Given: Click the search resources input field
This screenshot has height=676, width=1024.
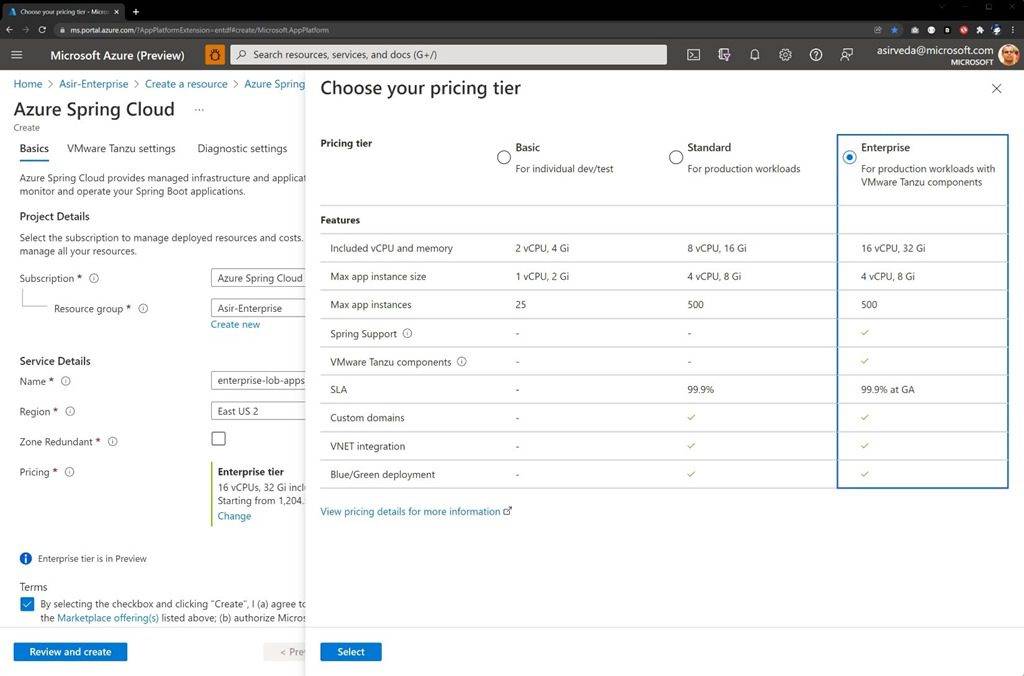Looking at the screenshot, I should pos(450,54).
